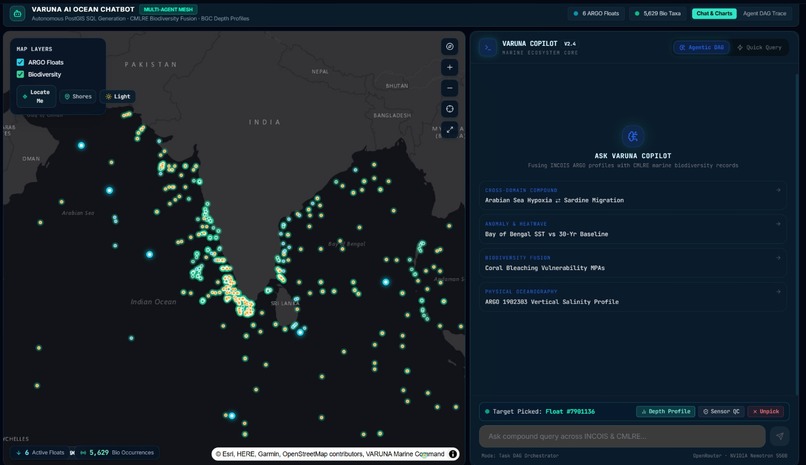The width and height of the screenshot is (806, 465).
Task: Click Coral Bleaching Vulnerability MPAs prompt
Action: click(x=633, y=263)
